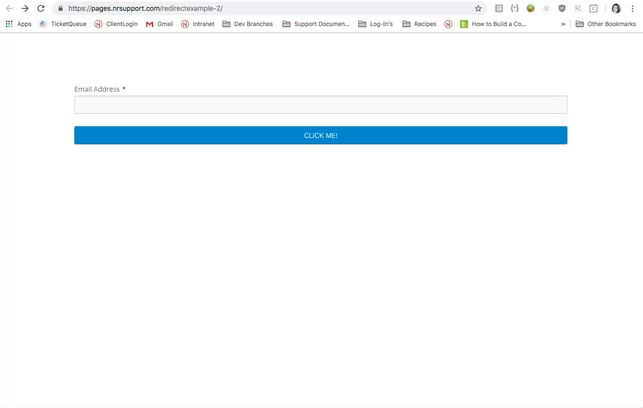
Task: Open the ClientLogin bookmark
Action: (116, 24)
